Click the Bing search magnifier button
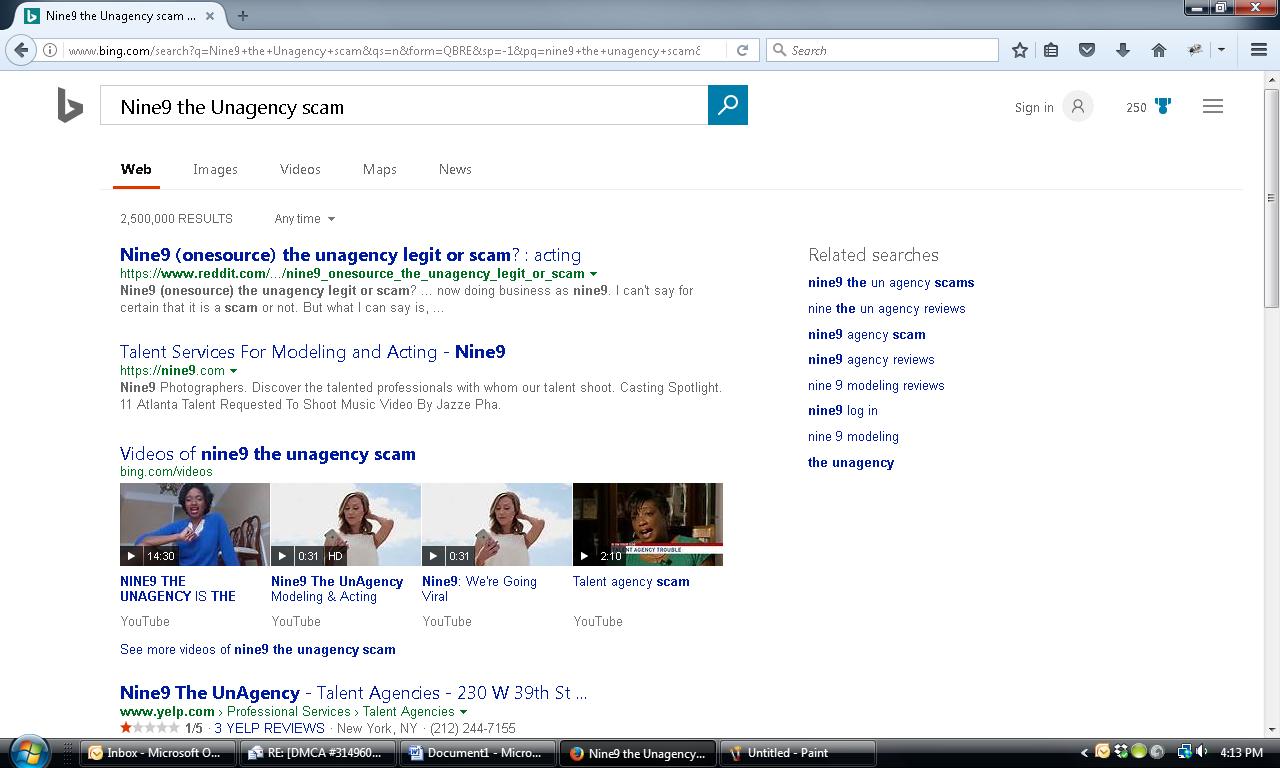Image resolution: width=1280 pixels, height=768 pixels. point(727,105)
